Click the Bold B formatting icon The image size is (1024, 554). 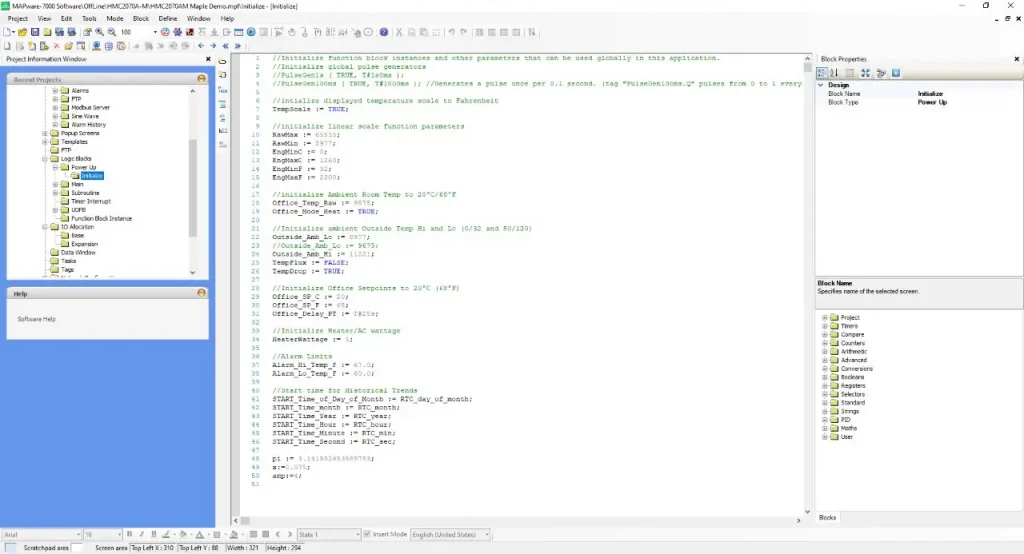(129, 534)
